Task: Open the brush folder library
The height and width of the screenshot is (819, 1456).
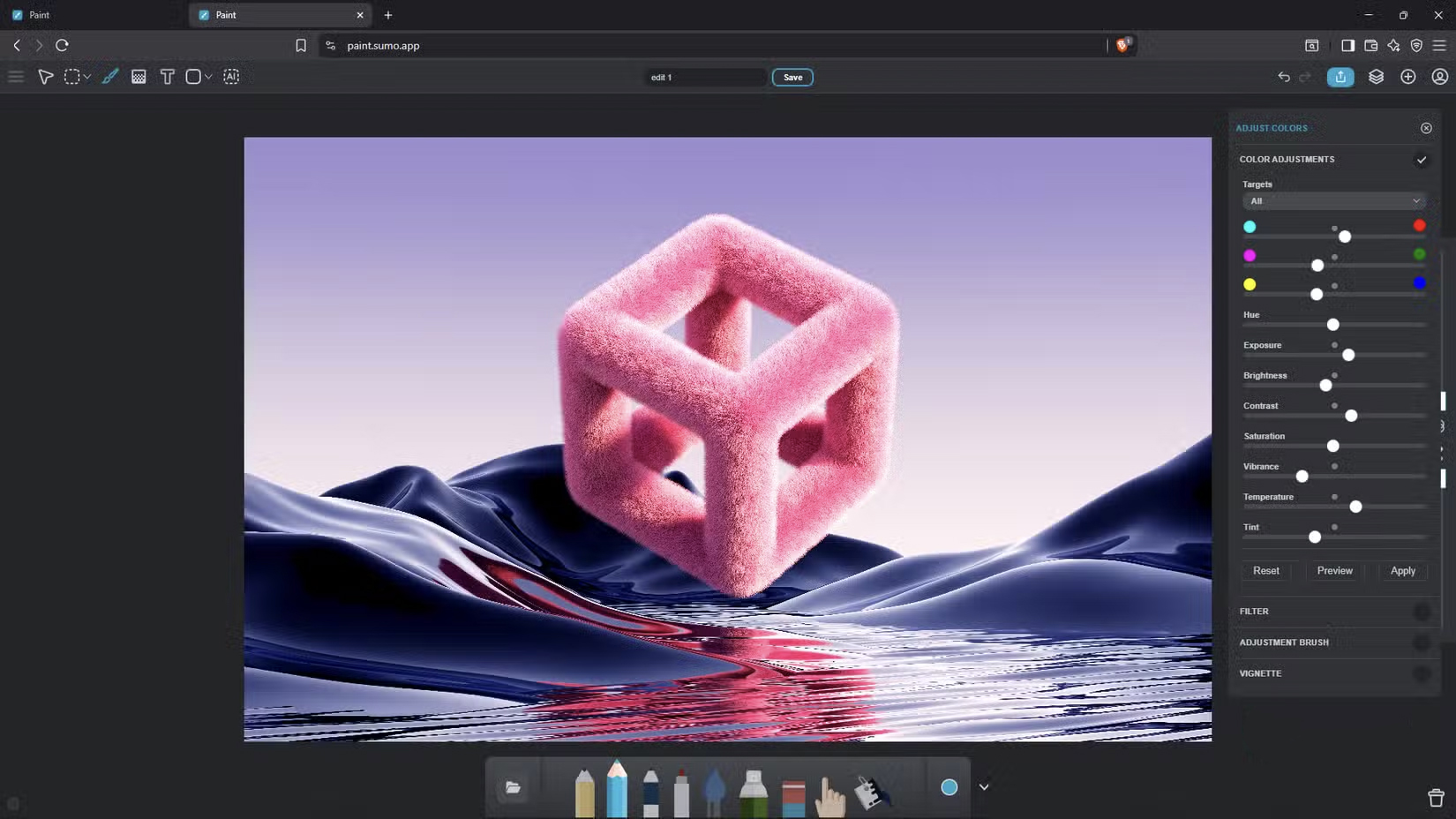Action: pos(513,787)
